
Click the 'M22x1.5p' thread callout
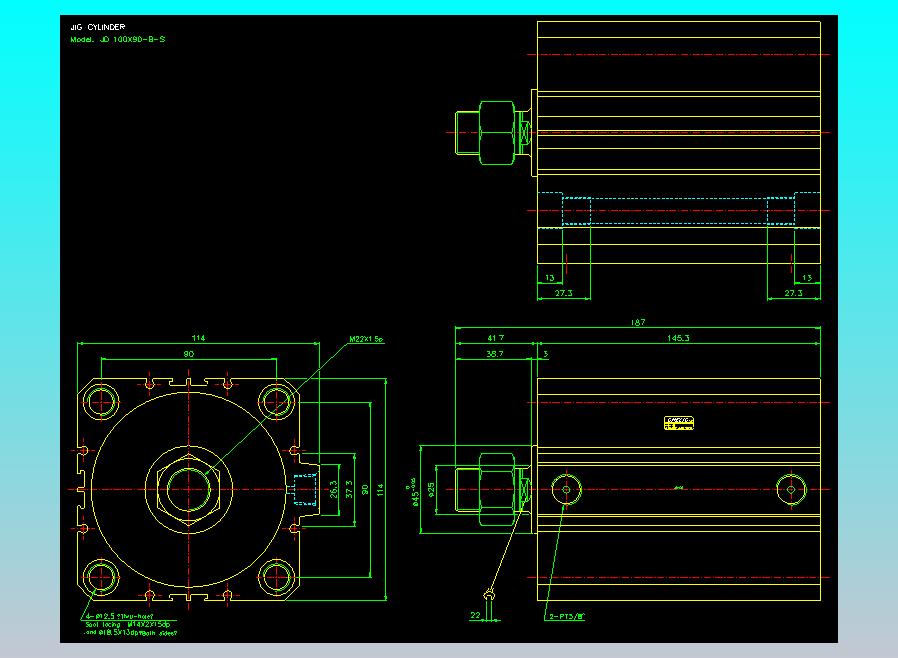(x=366, y=339)
